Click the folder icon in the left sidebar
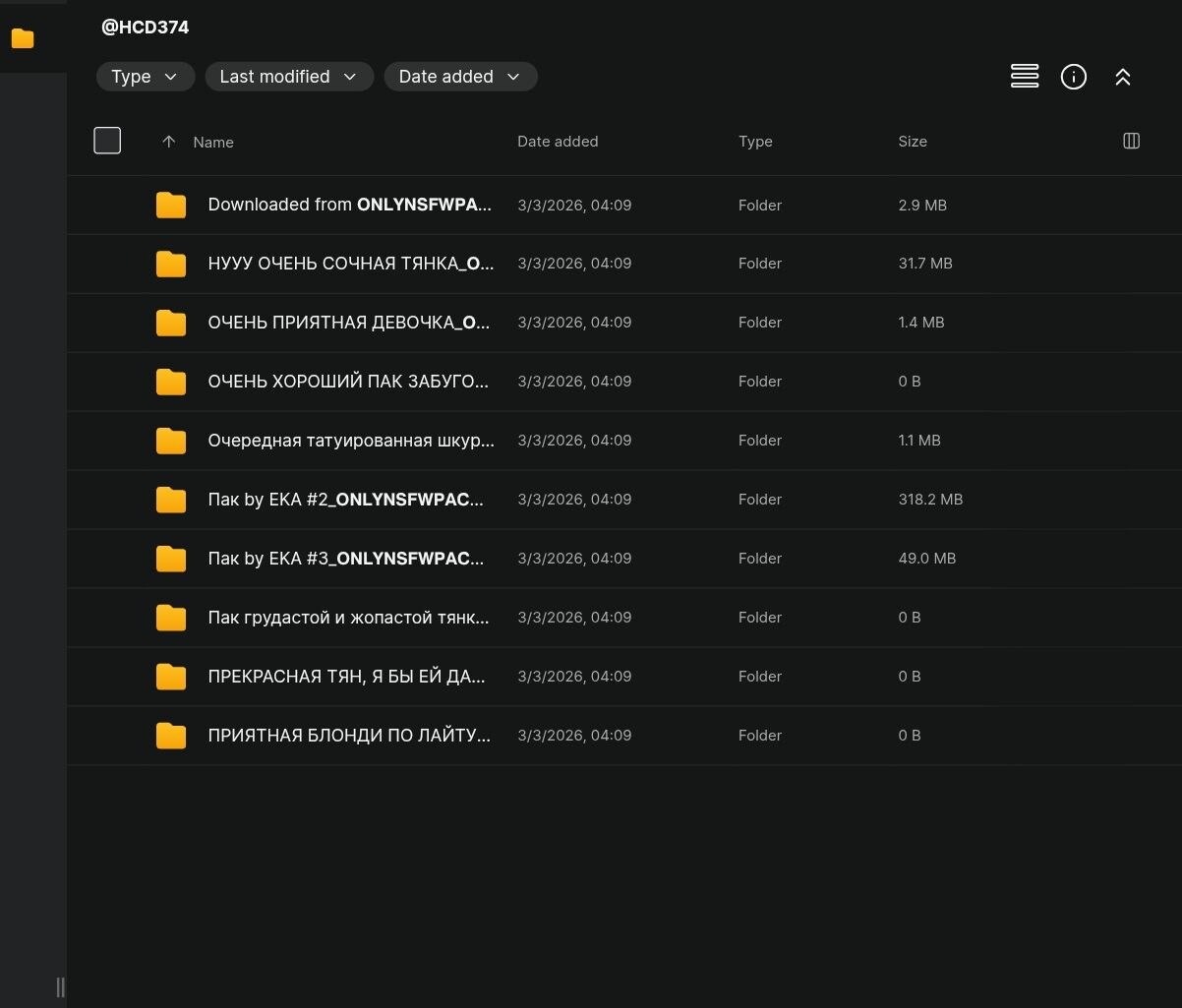 click(23, 39)
